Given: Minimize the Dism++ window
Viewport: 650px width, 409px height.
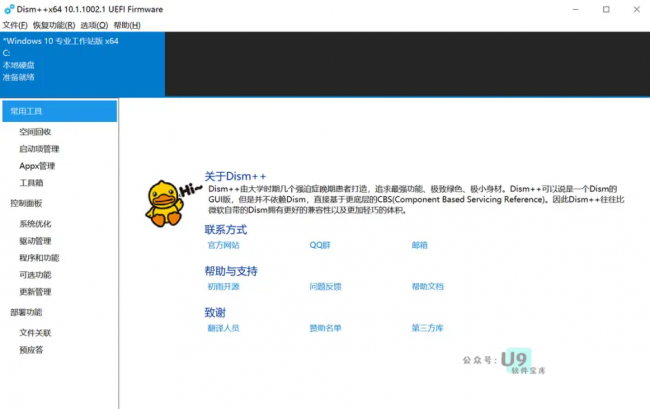Looking at the screenshot, I should (575, 9).
